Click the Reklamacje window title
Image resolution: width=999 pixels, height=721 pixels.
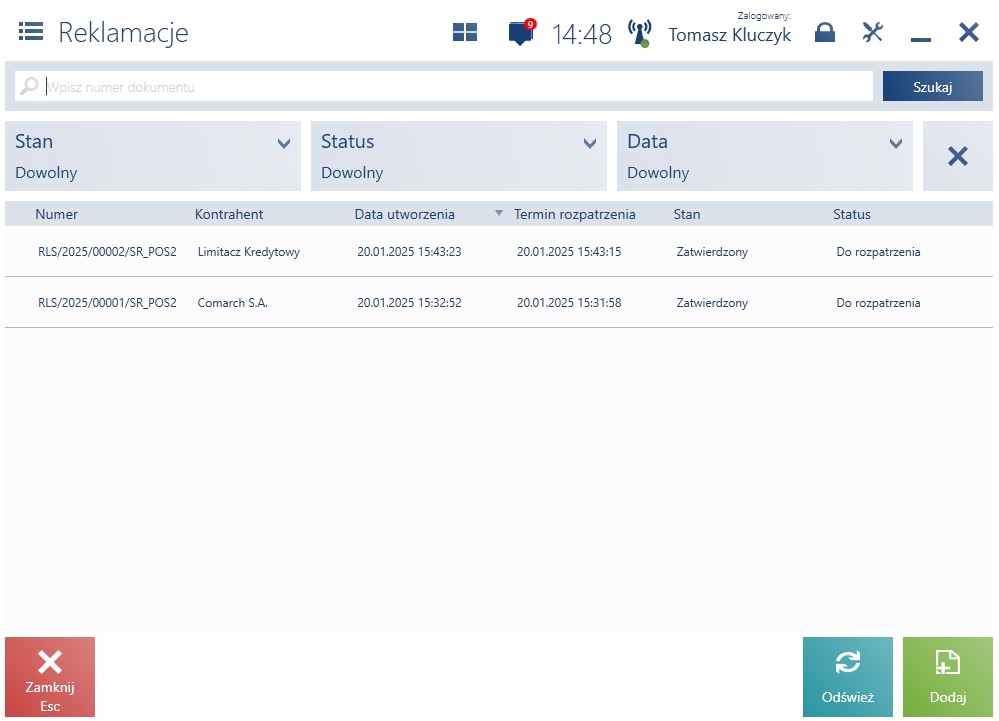click(124, 32)
